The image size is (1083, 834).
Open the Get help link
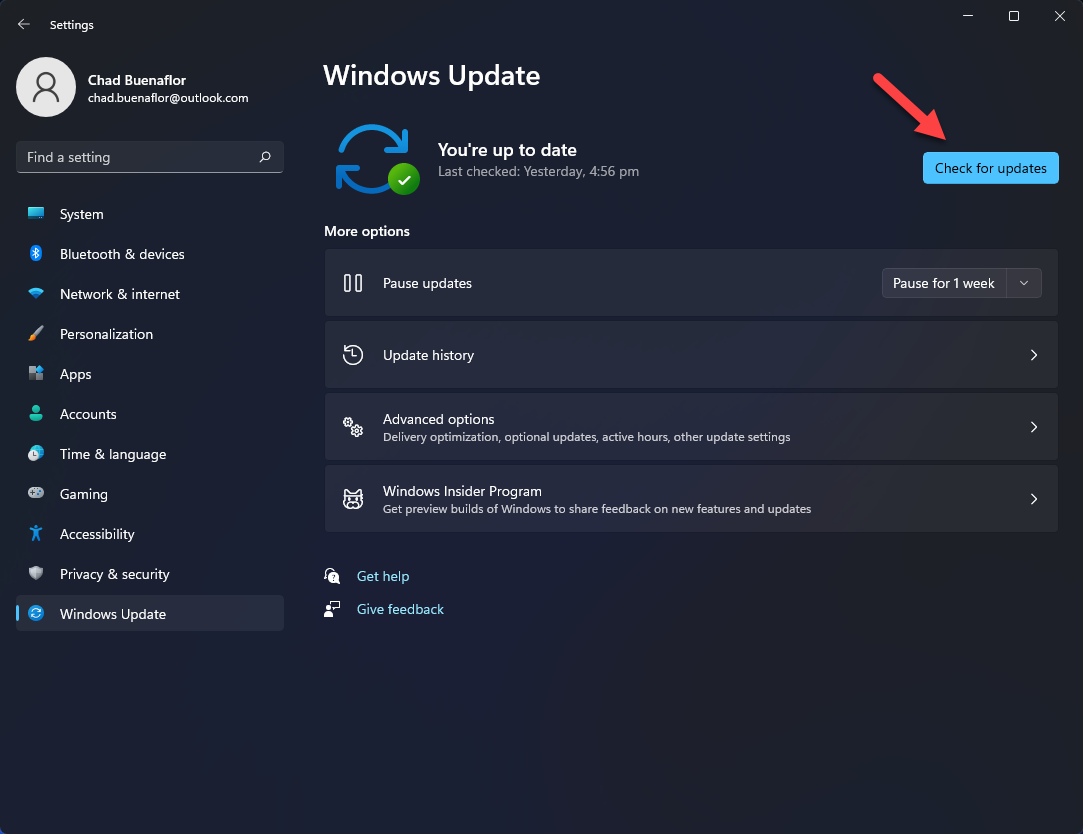[x=383, y=576]
